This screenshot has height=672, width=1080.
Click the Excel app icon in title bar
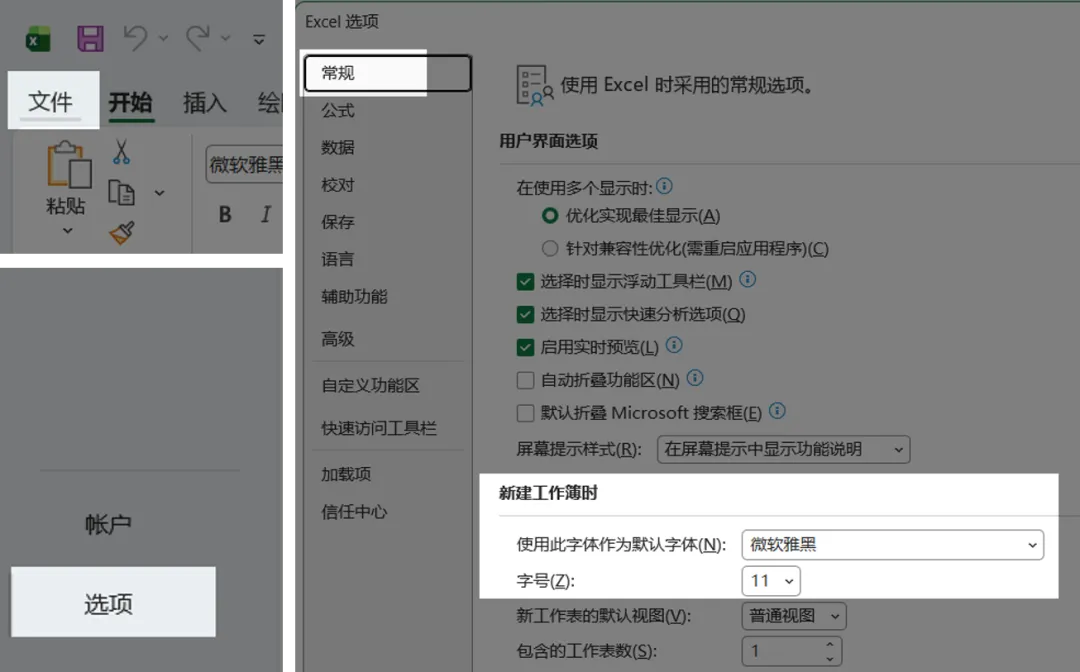[x=38, y=39]
